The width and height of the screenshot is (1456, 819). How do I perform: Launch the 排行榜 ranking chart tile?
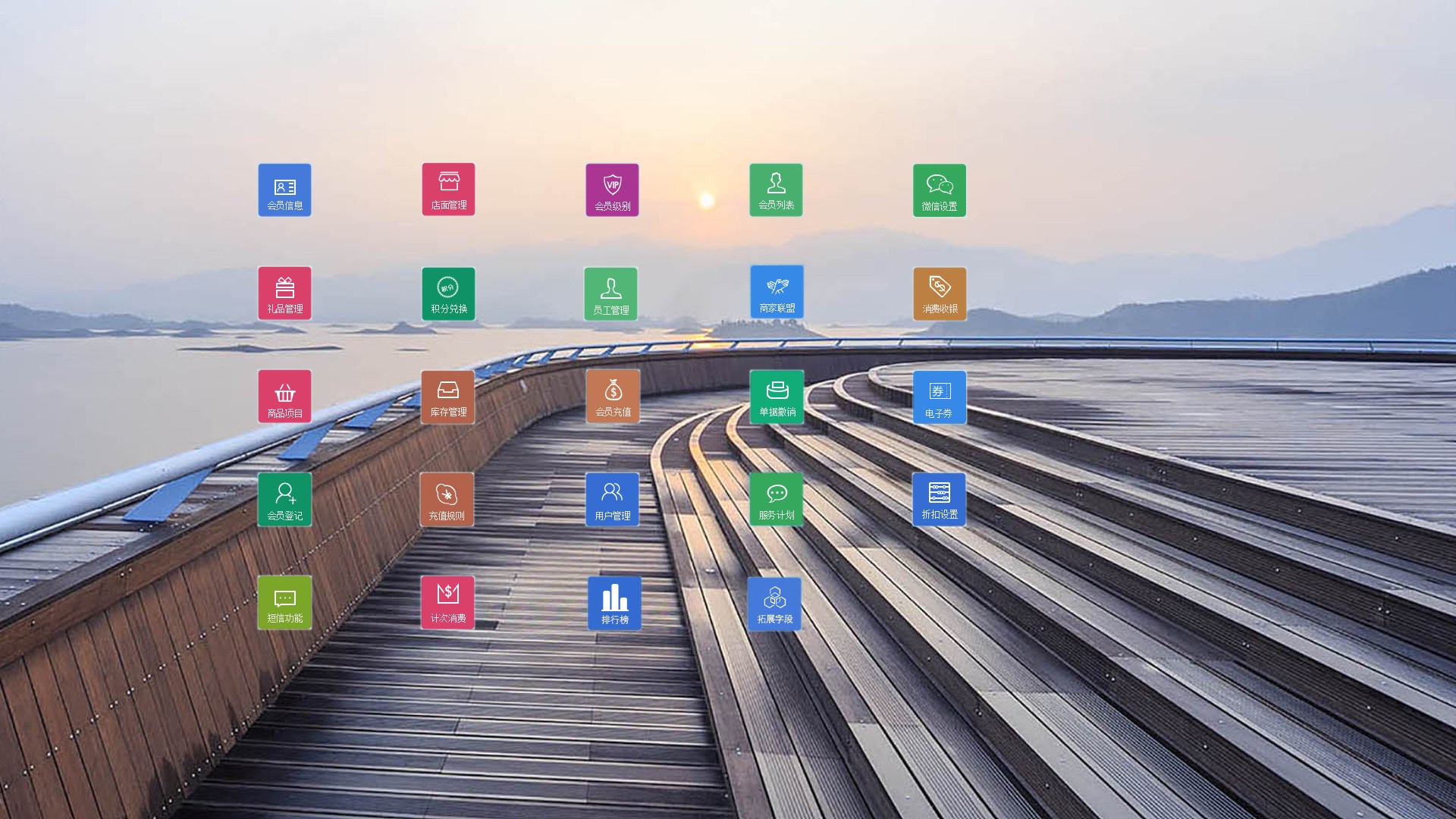[x=614, y=604]
